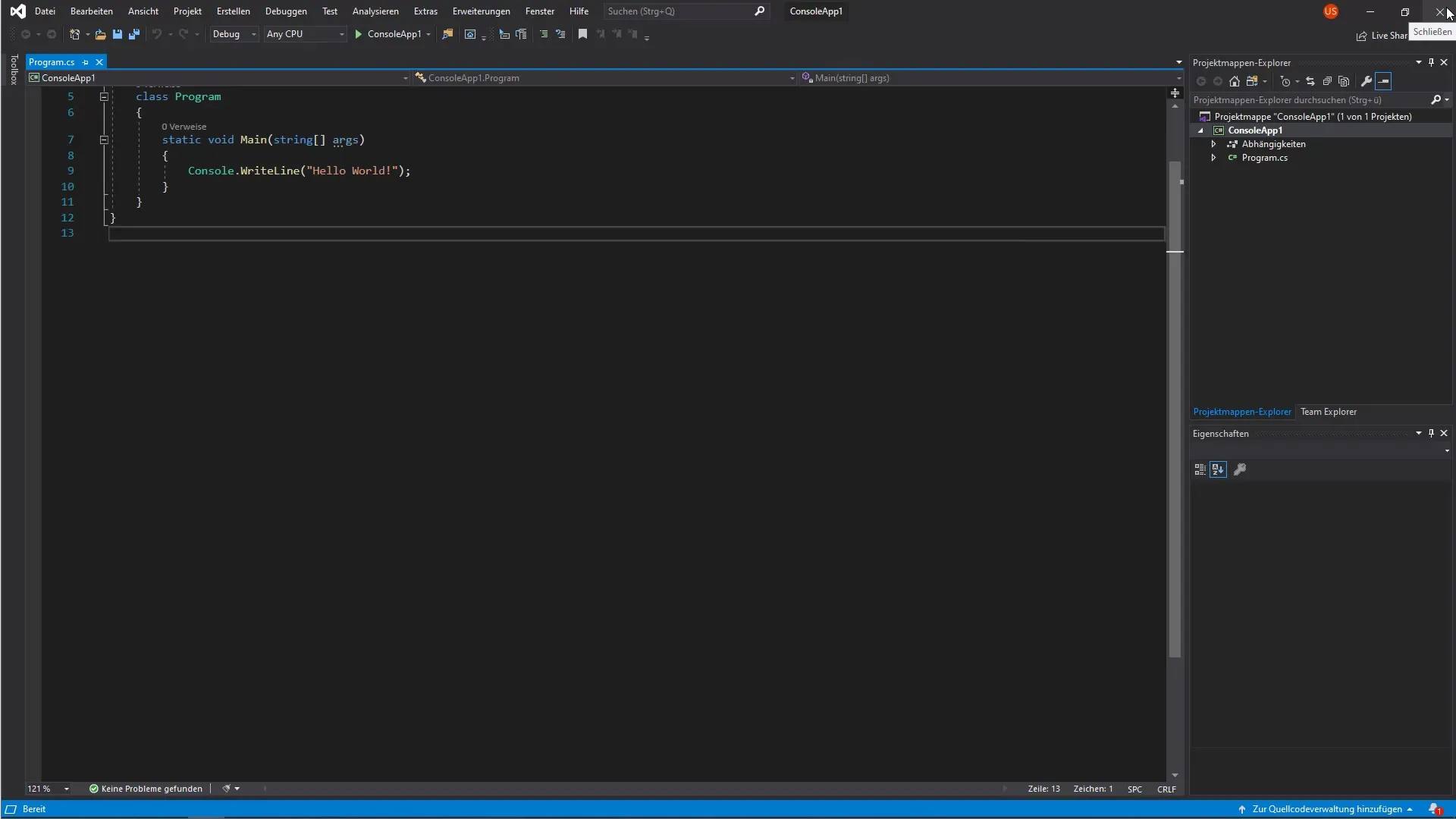1456x819 pixels.
Task: Open the notifications bell icon
Action: pyautogui.click(x=1435, y=809)
